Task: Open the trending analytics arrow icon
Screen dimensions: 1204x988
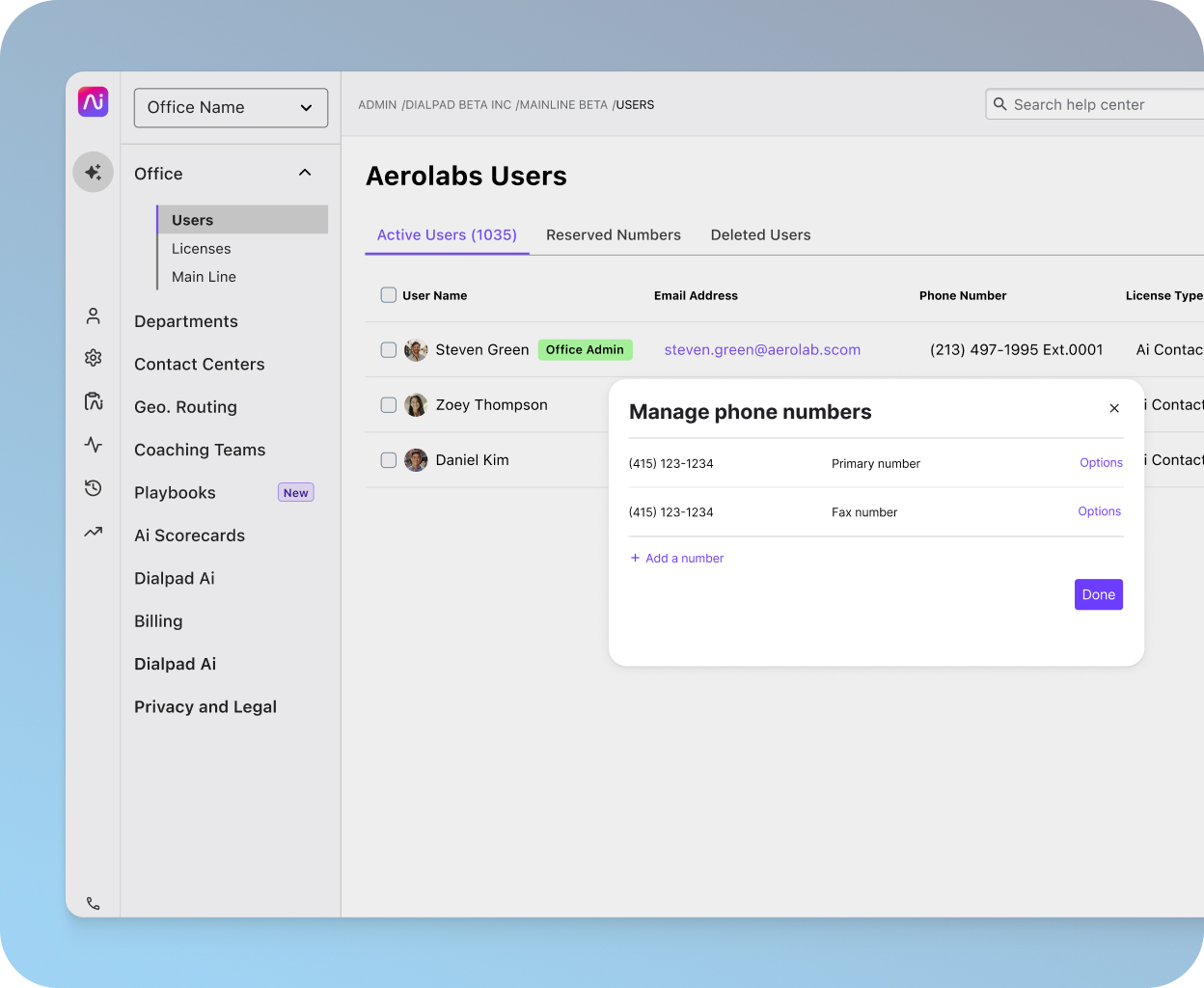Action: coord(94,532)
